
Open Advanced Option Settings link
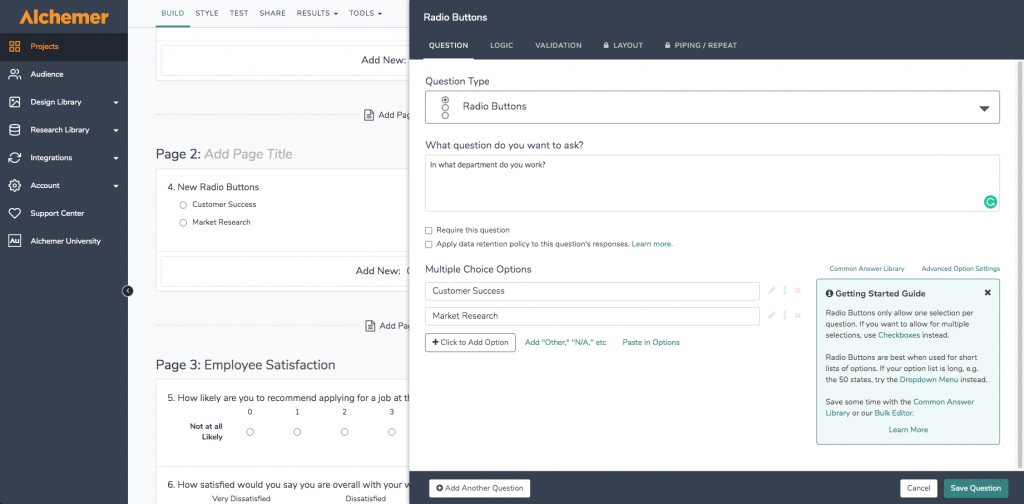tap(961, 269)
